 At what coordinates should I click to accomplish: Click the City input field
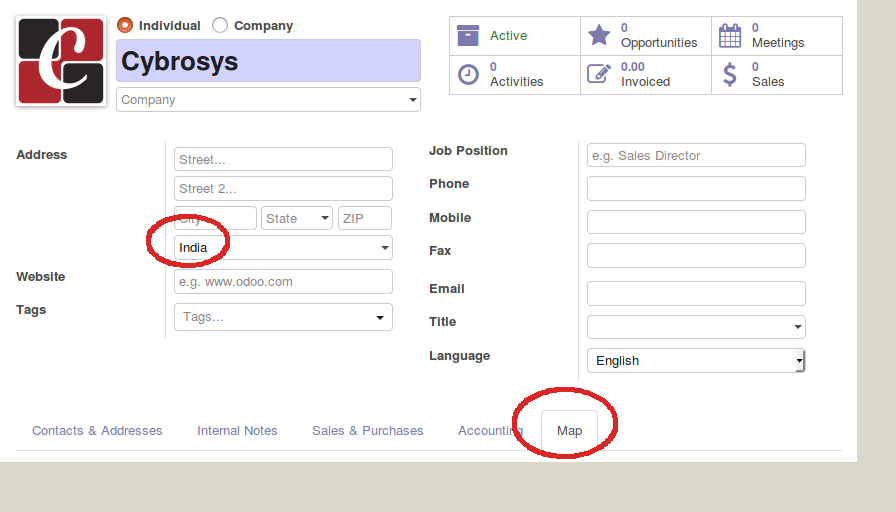pyautogui.click(x=215, y=218)
